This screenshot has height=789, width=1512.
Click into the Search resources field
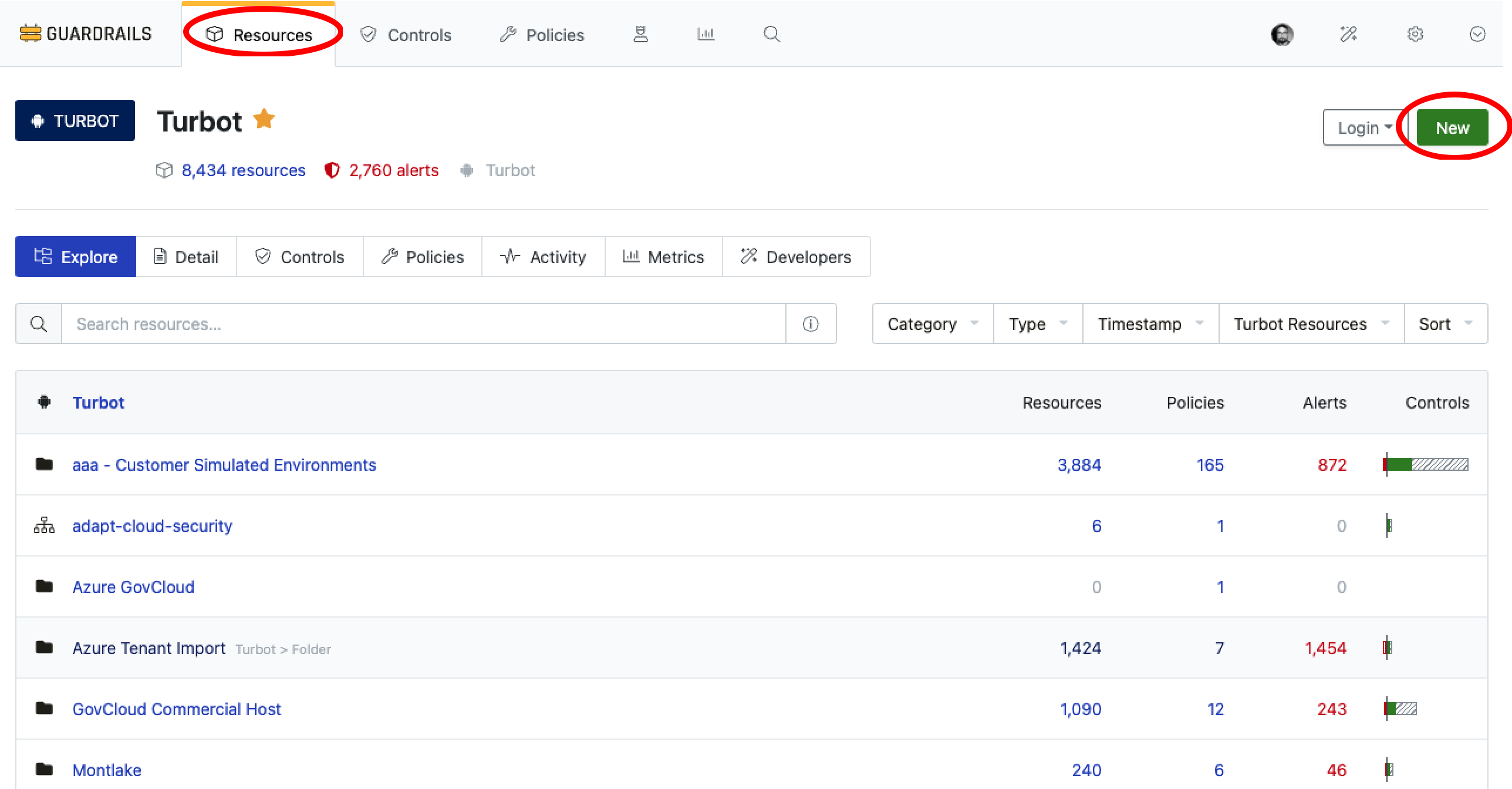click(423, 324)
